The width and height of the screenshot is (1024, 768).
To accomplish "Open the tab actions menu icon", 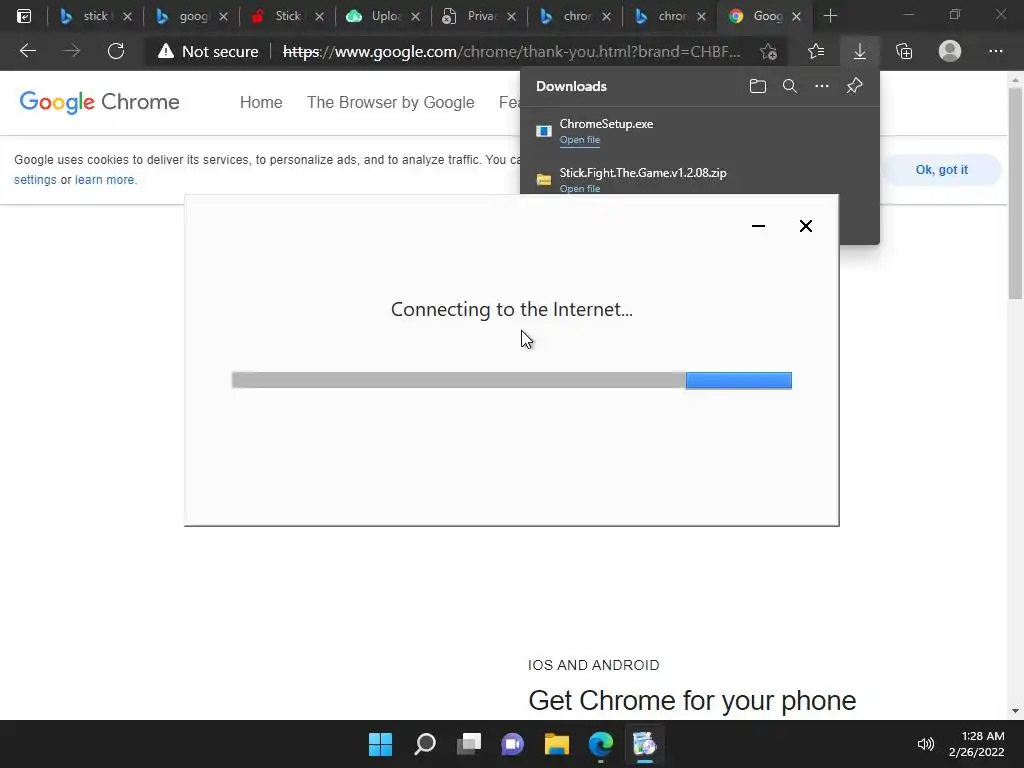I will (24, 16).
